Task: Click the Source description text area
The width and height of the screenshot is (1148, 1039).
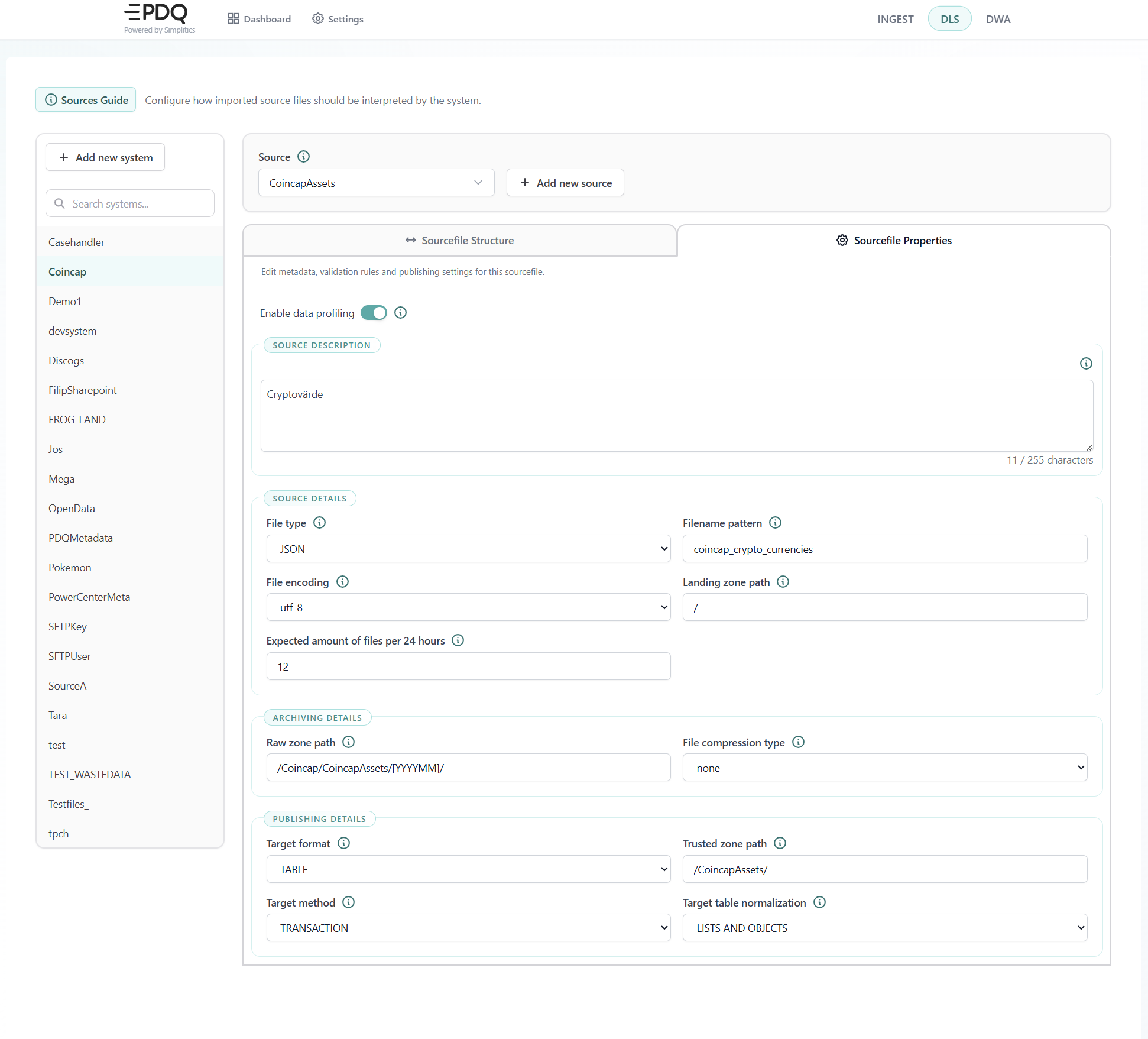Action: coord(677,416)
